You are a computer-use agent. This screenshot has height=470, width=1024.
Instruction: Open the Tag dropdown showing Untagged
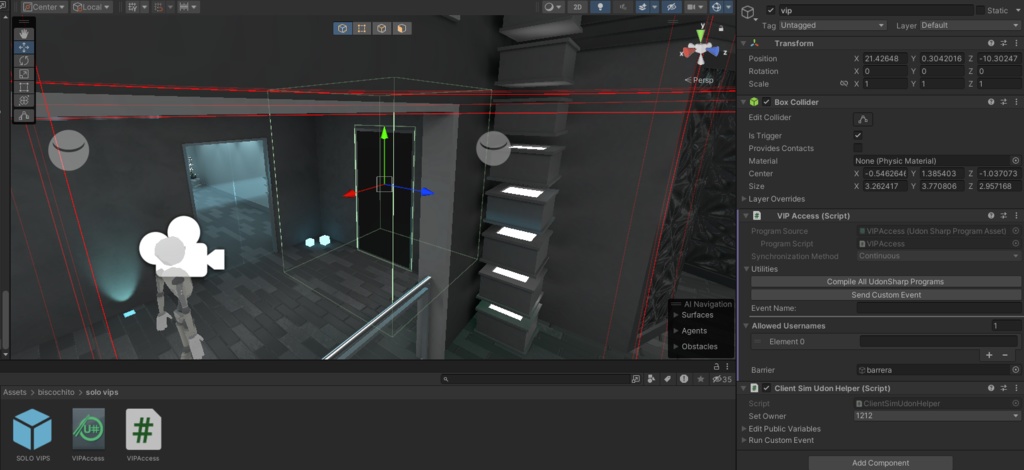pyautogui.click(x=833, y=25)
